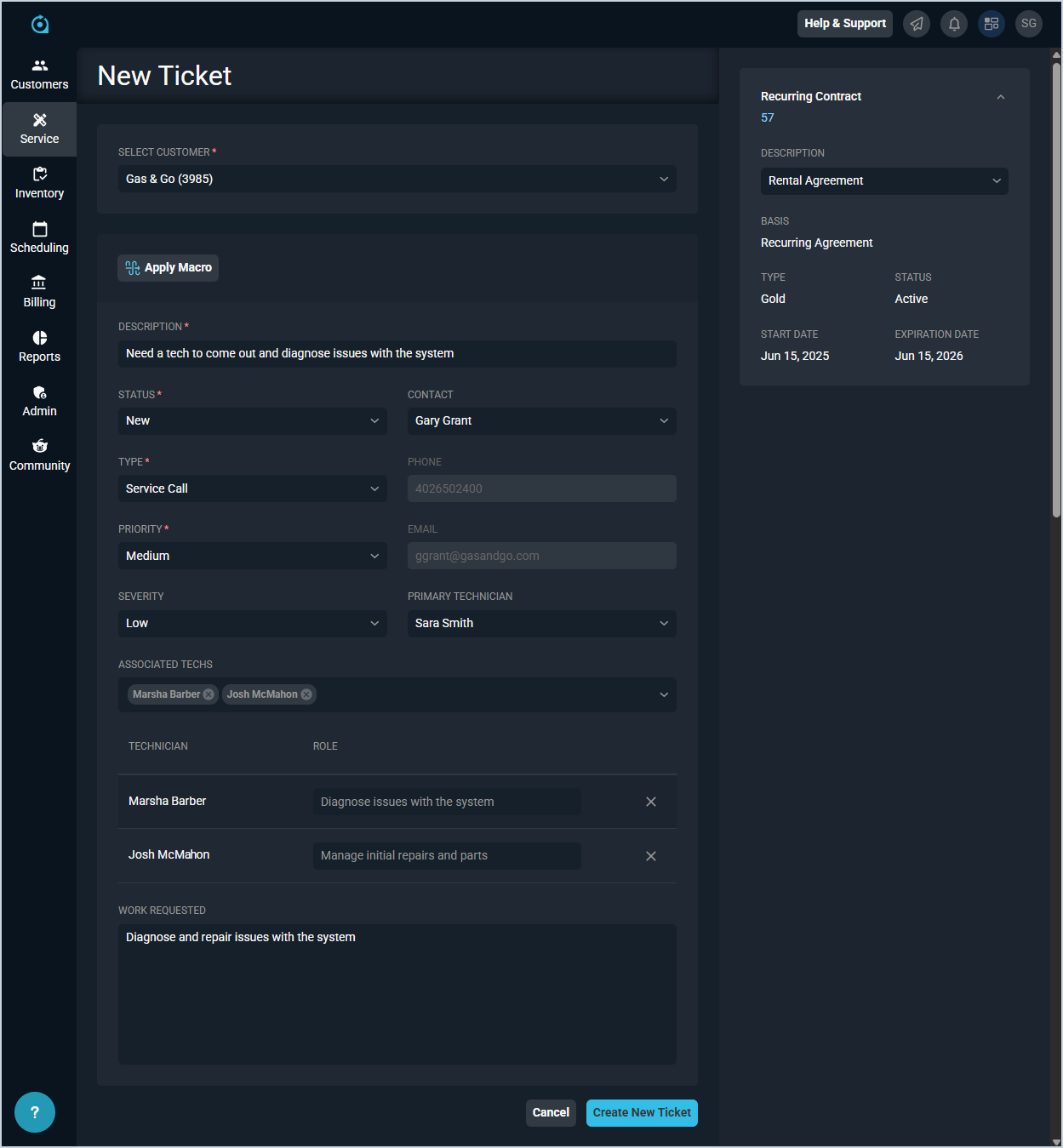Click the 'Jun 15, 2025' start date

click(x=795, y=356)
